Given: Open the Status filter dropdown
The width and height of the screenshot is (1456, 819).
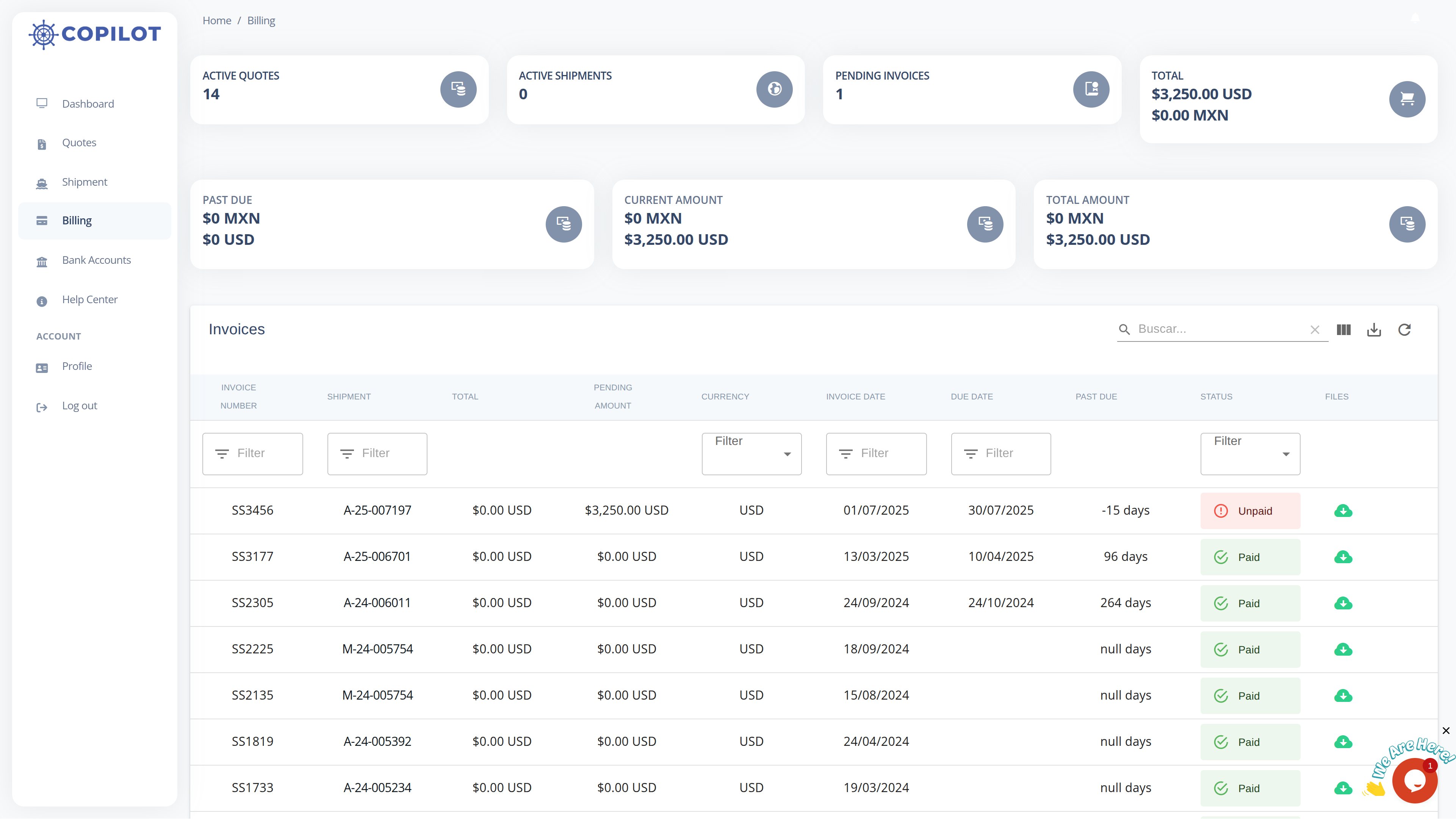Looking at the screenshot, I should coord(1250,454).
